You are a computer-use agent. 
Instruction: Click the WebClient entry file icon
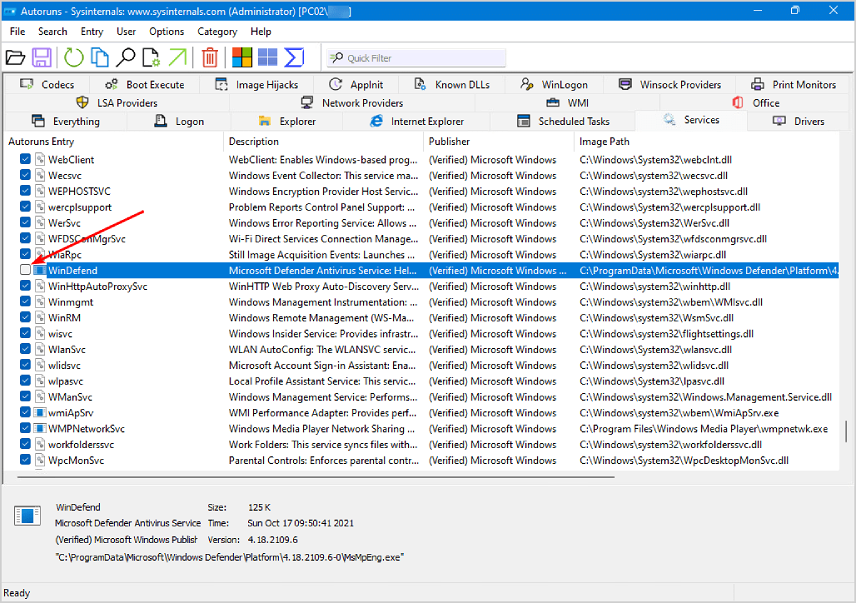(39, 159)
